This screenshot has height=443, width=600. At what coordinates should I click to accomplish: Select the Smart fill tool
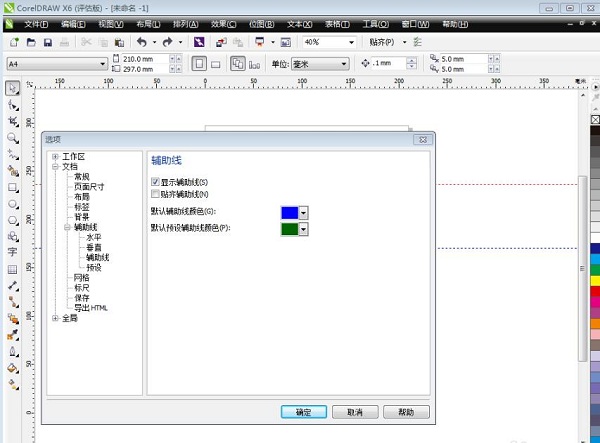pos(13,171)
